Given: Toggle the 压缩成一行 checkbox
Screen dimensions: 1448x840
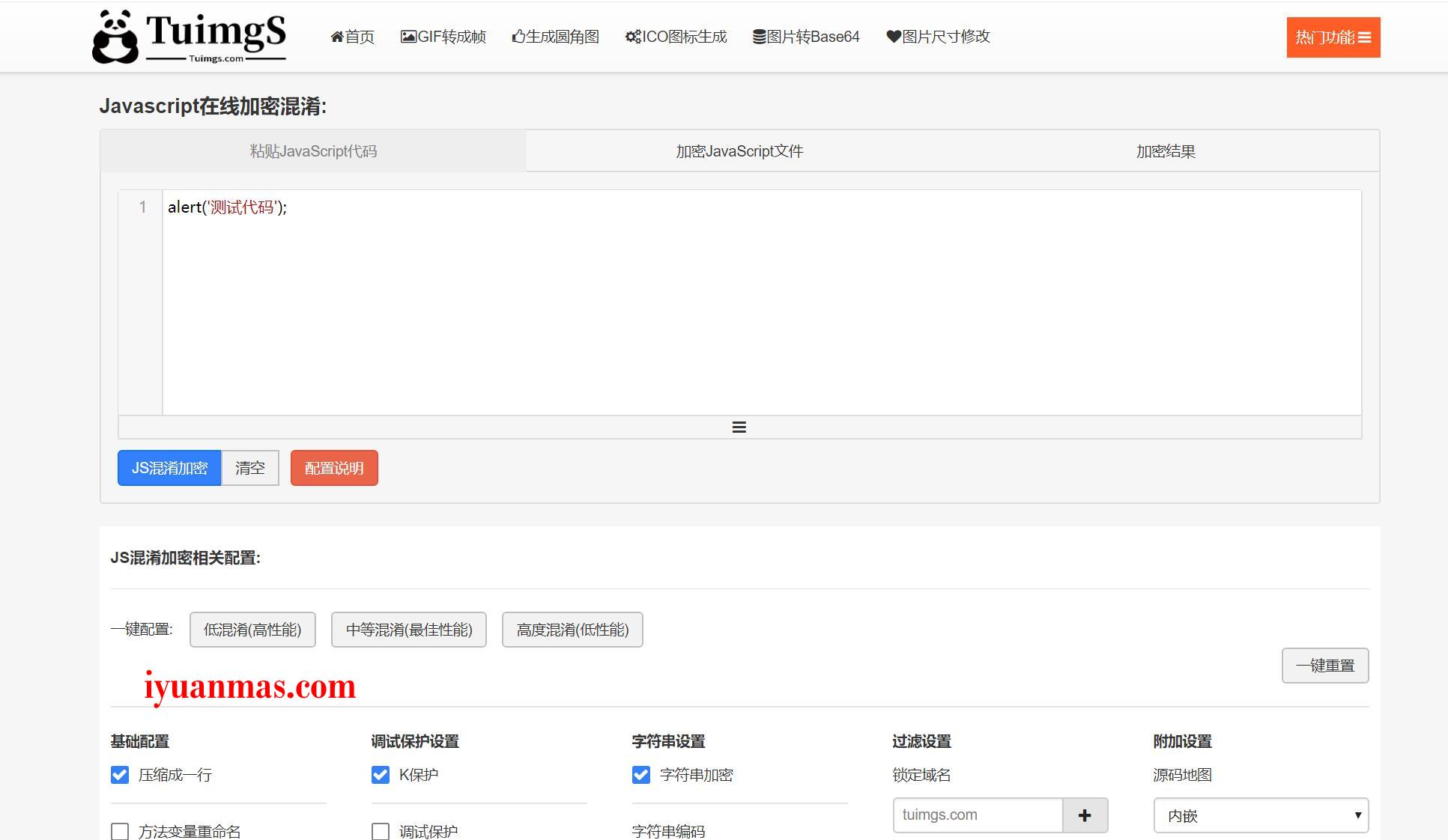Looking at the screenshot, I should pos(119,774).
